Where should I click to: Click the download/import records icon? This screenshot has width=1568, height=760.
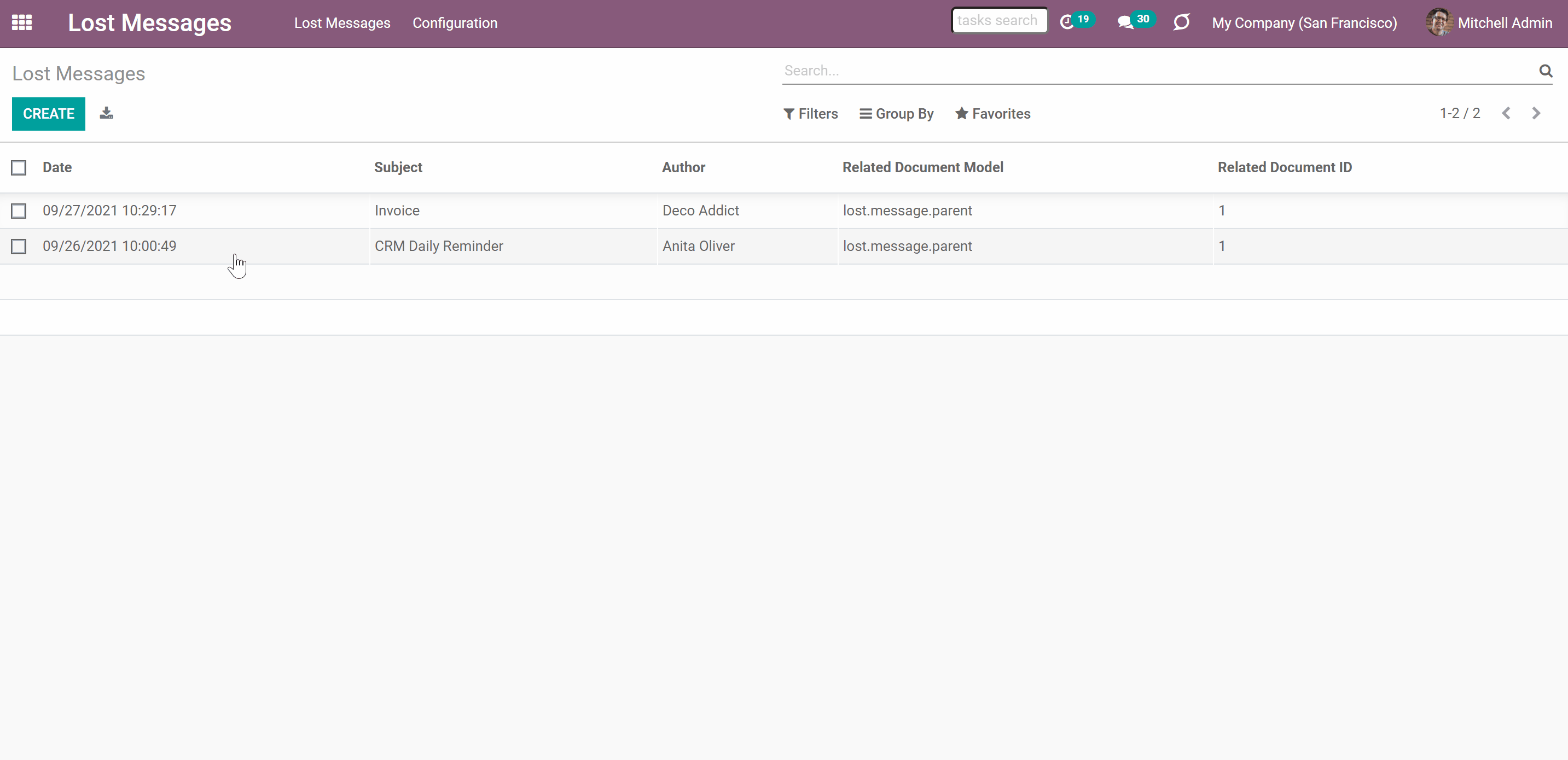pyautogui.click(x=107, y=113)
